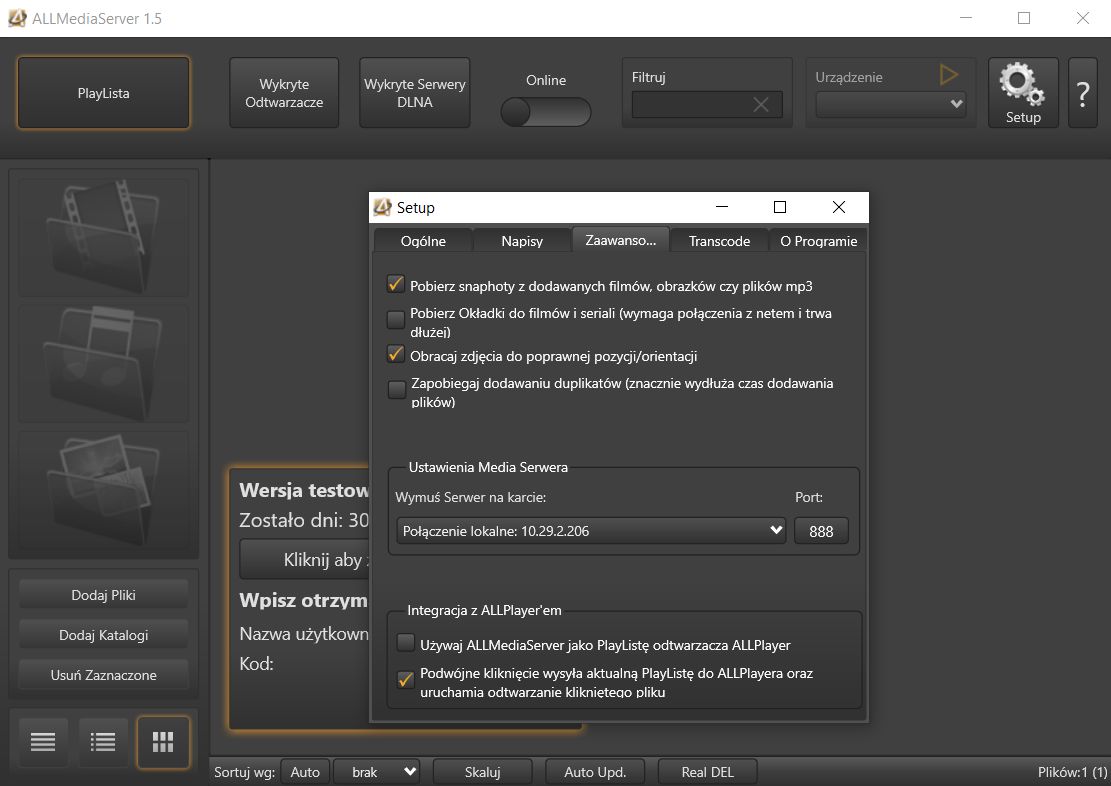
Task: Switch to grid thumbnail view
Action: [163, 742]
